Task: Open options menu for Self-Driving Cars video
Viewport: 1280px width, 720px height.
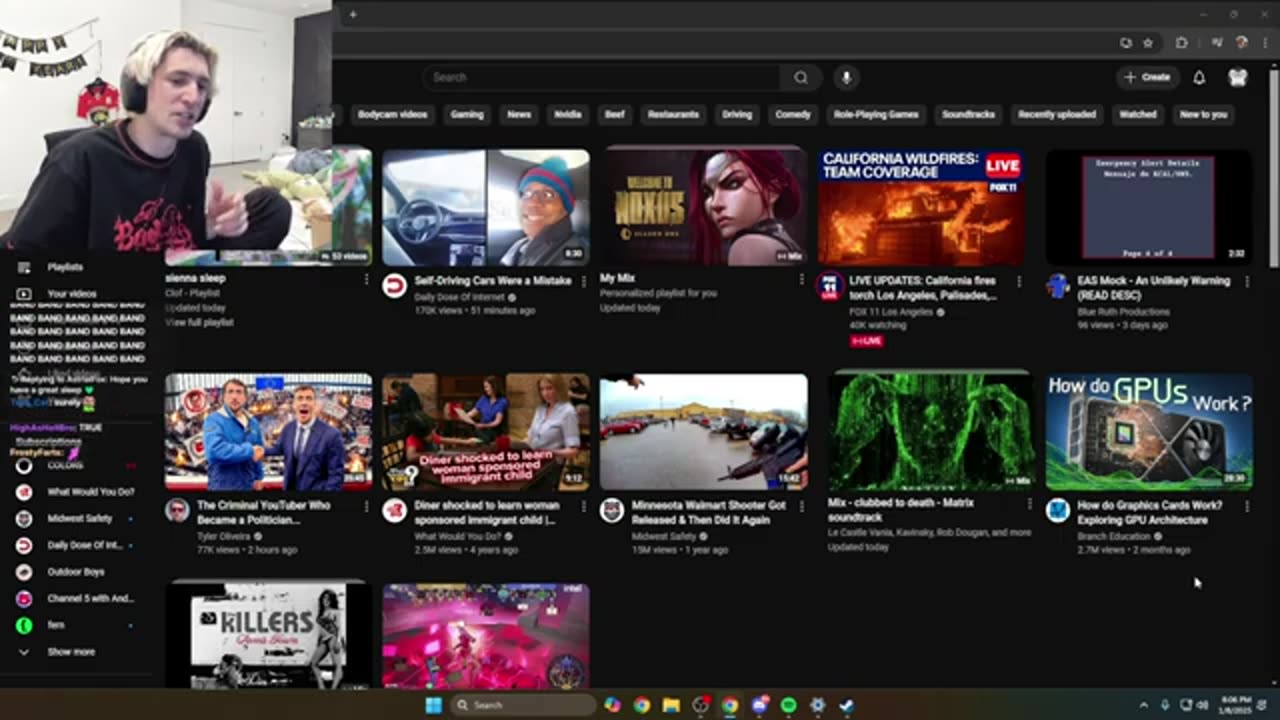Action: [x=584, y=282]
